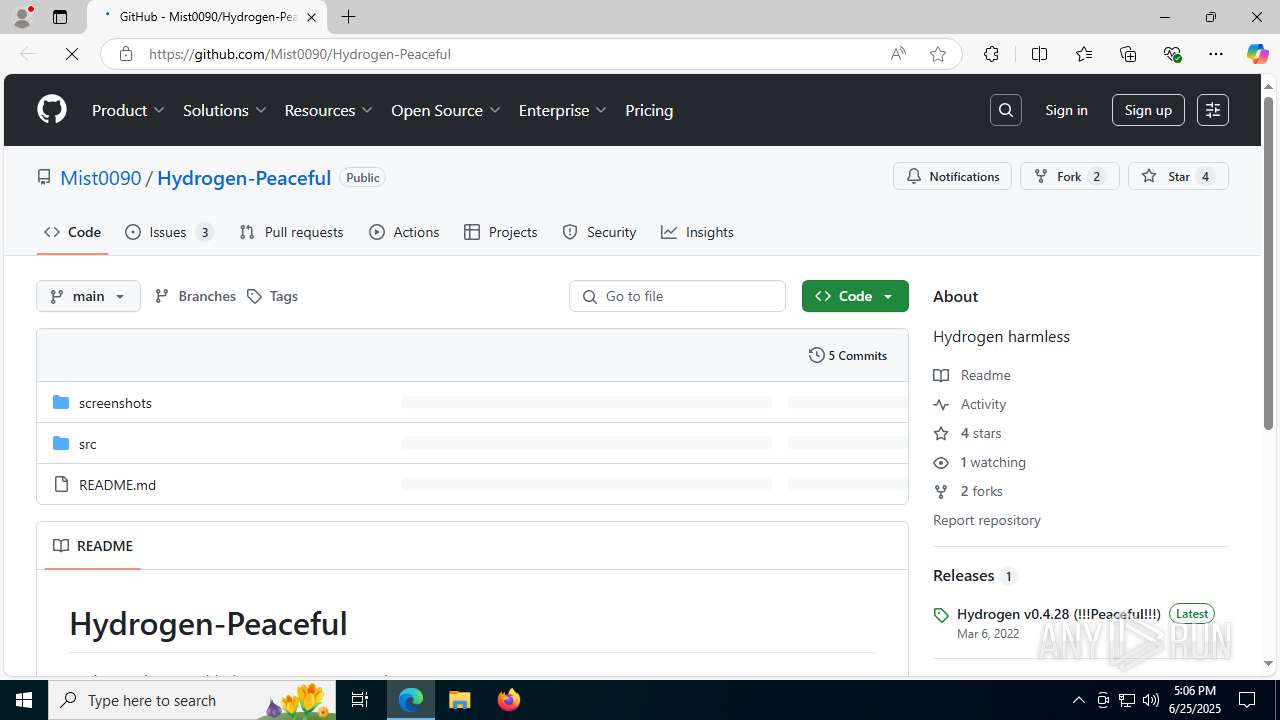This screenshot has height=720, width=1280.
Task: Open the Collections icon
Action: pos(1128,54)
